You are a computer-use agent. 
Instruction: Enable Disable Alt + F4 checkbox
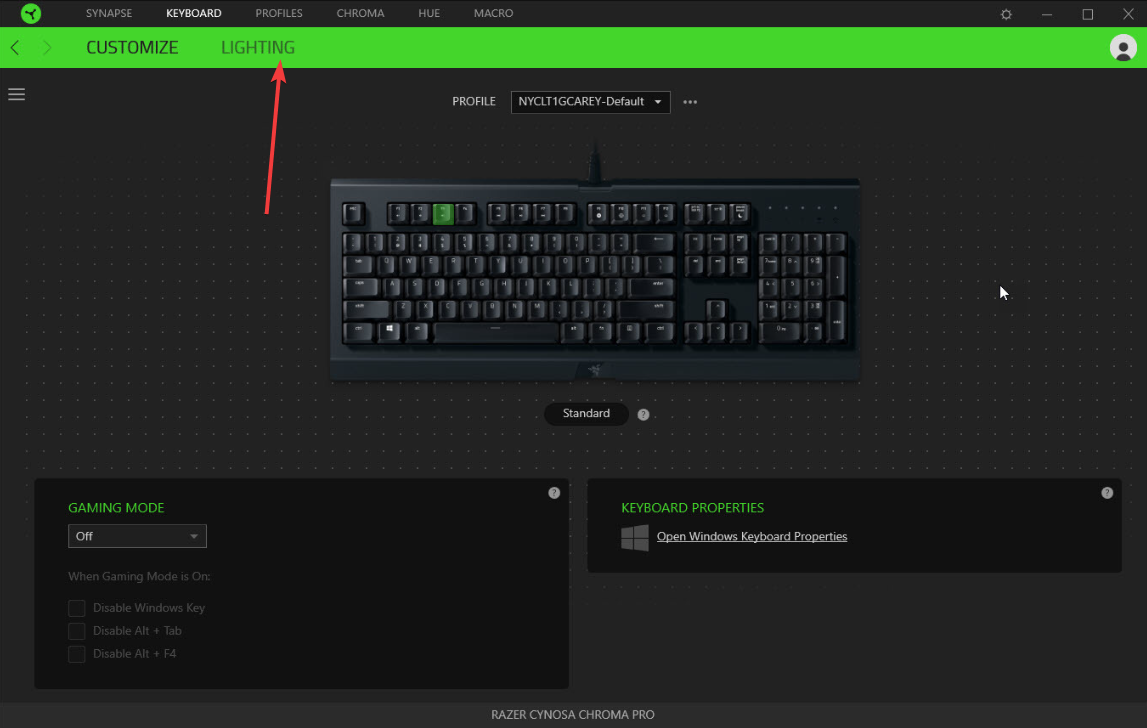point(76,653)
